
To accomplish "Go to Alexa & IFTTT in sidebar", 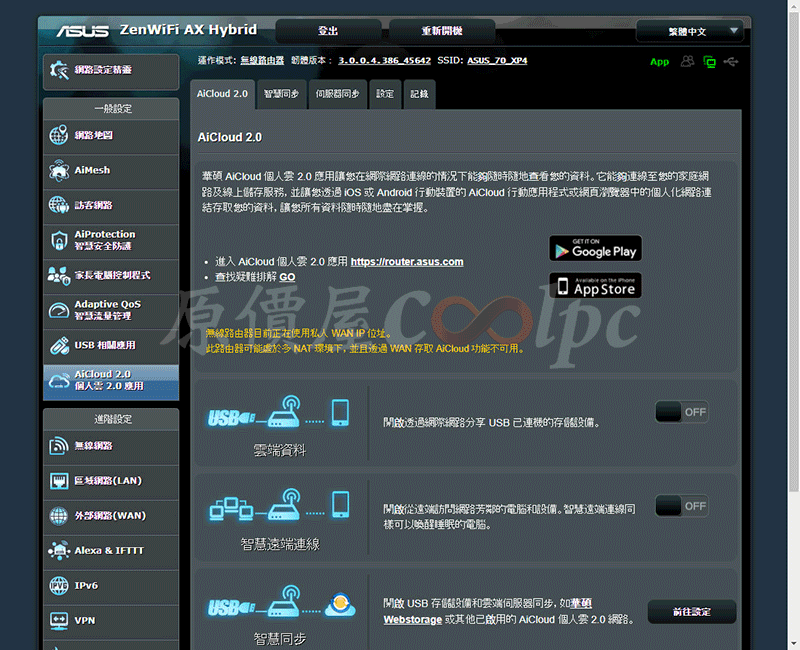I will (111, 551).
